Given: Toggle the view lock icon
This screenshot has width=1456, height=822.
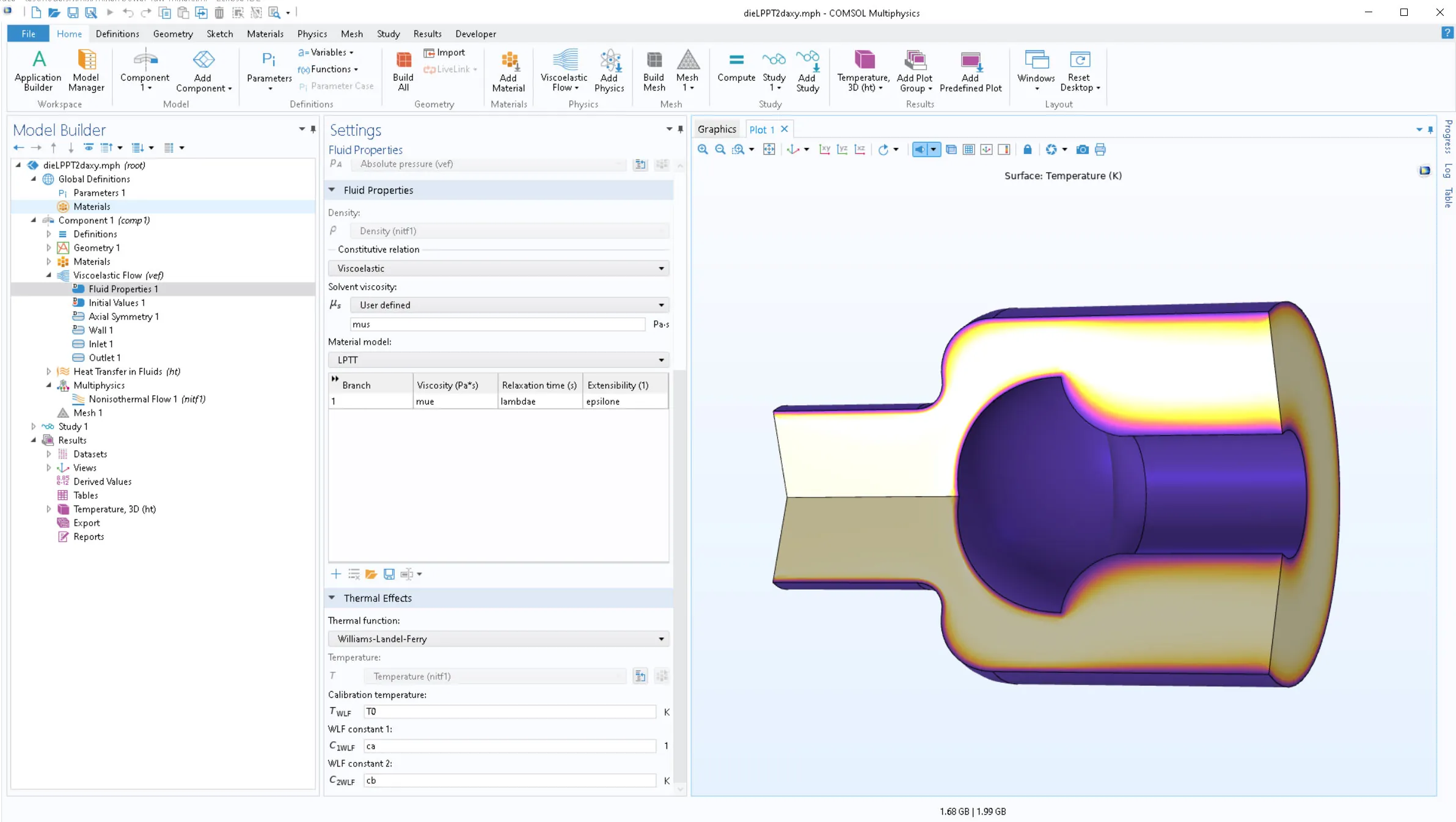Looking at the screenshot, I should [1027, 149].
